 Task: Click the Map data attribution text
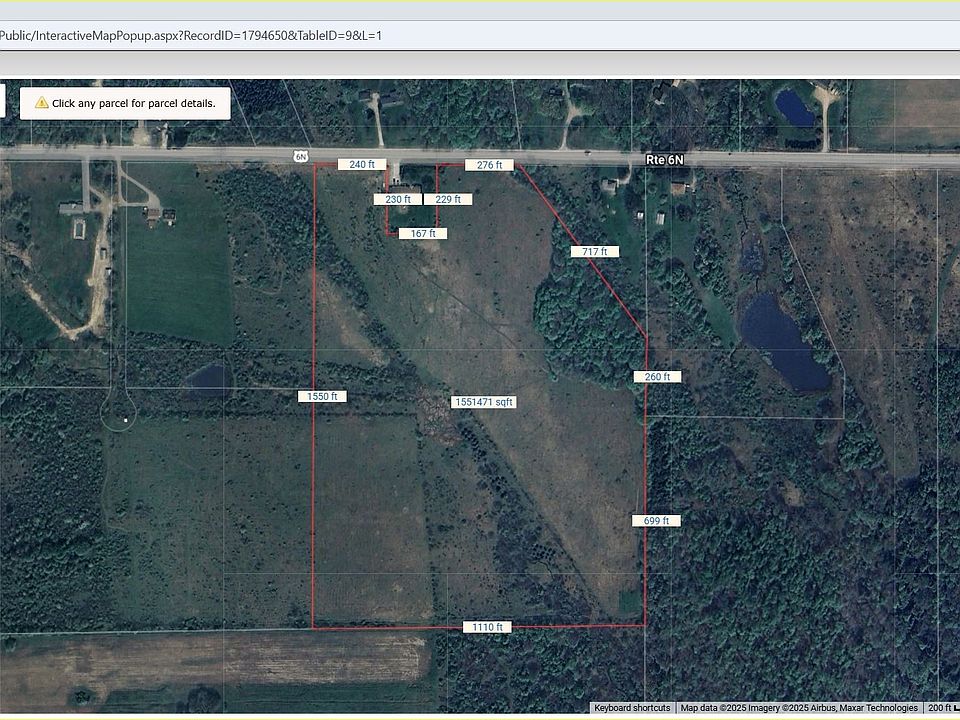tap(799, 708)
